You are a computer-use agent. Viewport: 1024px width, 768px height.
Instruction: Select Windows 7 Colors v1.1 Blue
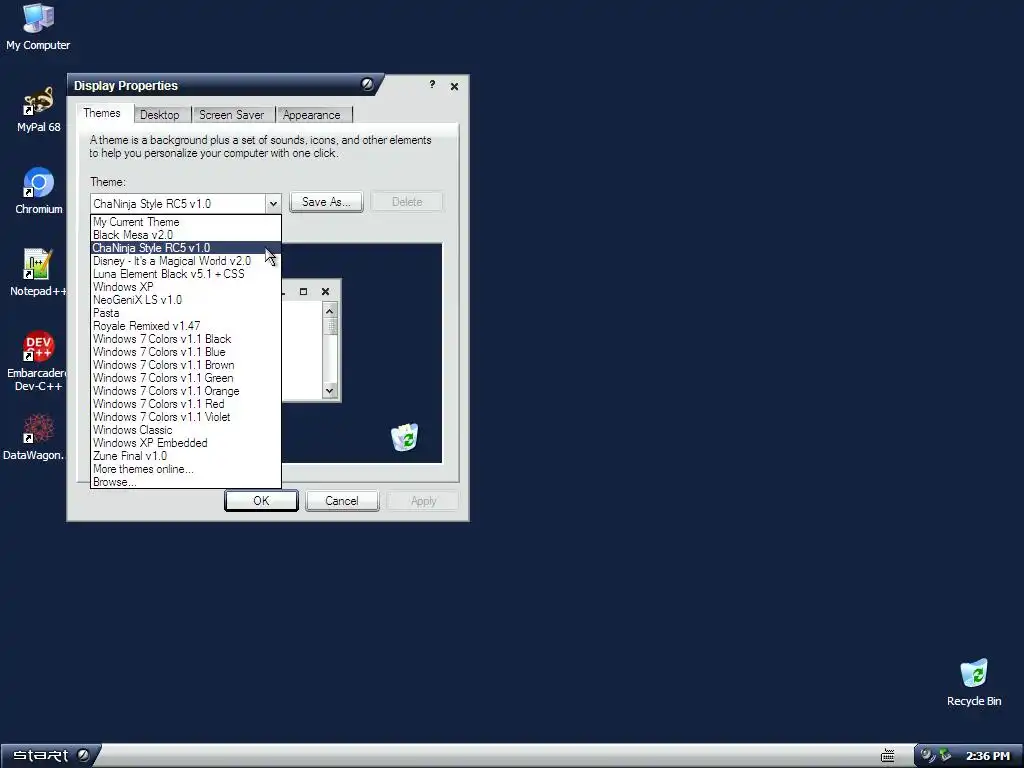[x=185, y=352]
